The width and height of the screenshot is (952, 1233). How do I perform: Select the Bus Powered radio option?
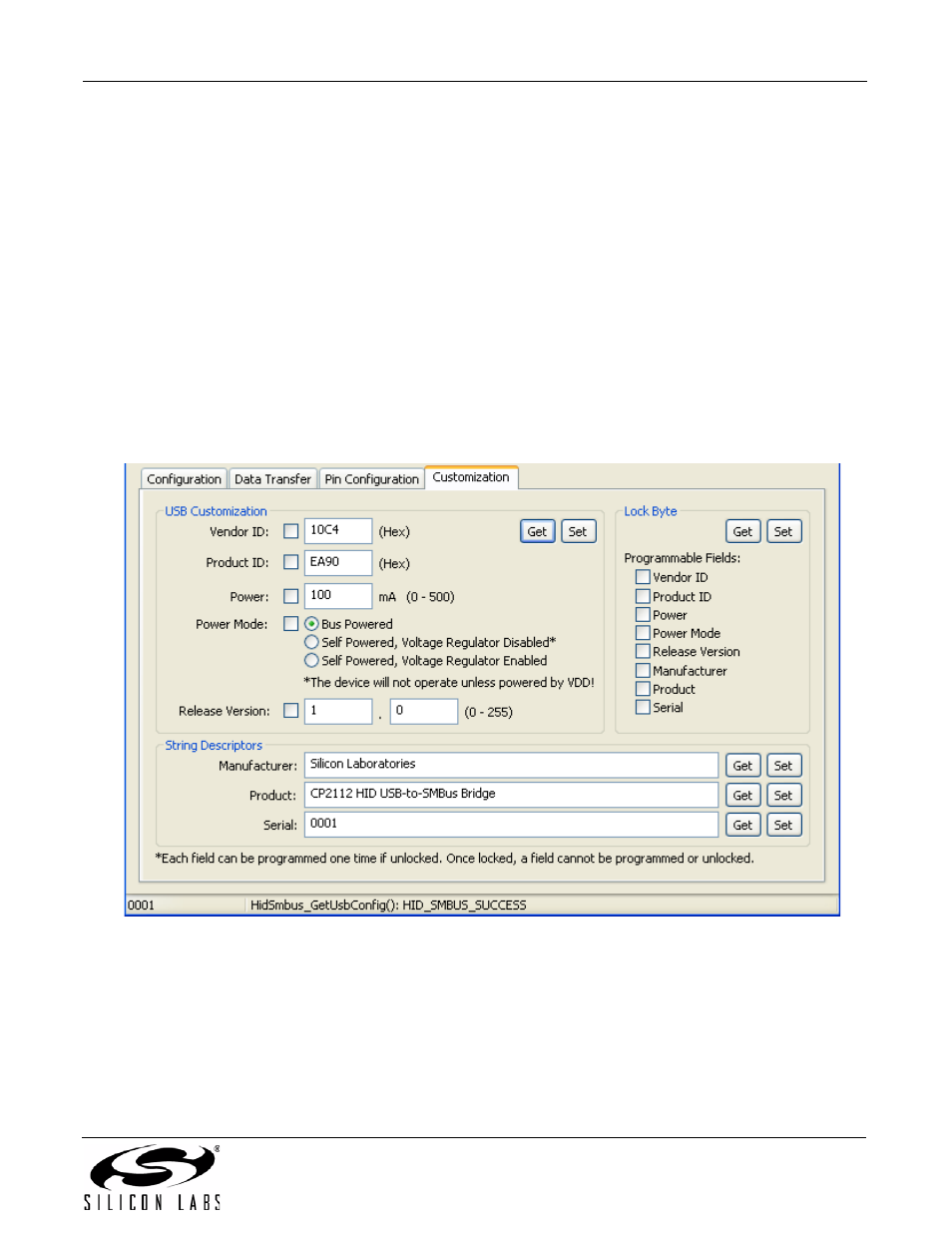coord(311,624)
